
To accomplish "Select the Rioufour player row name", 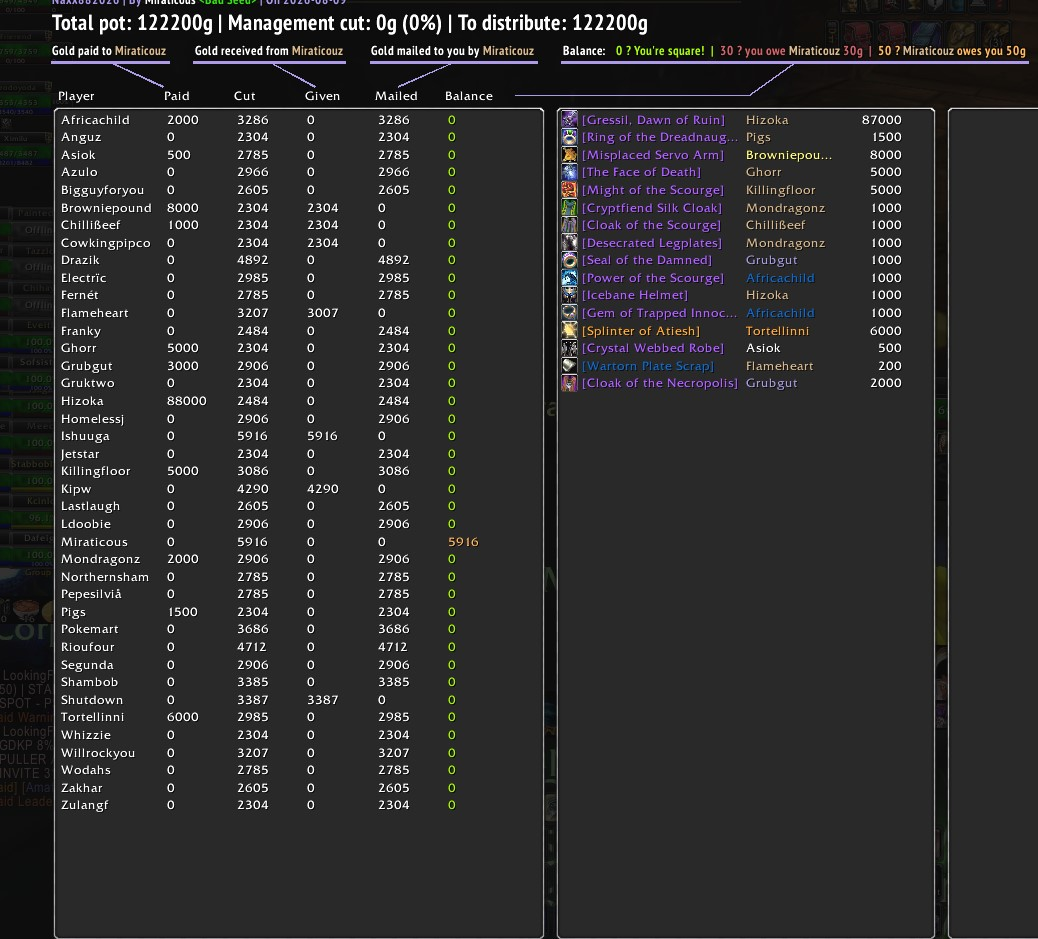I will 87,647.
